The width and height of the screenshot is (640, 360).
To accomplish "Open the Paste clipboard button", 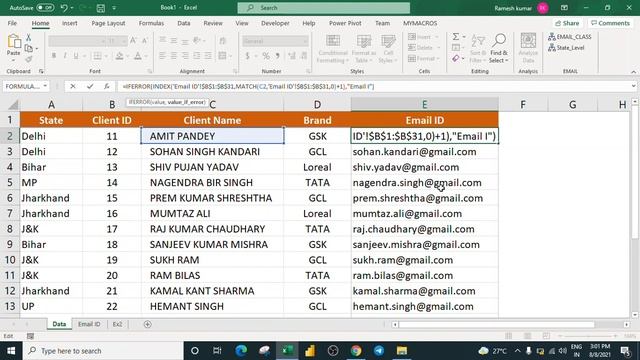I will [13, 46].
